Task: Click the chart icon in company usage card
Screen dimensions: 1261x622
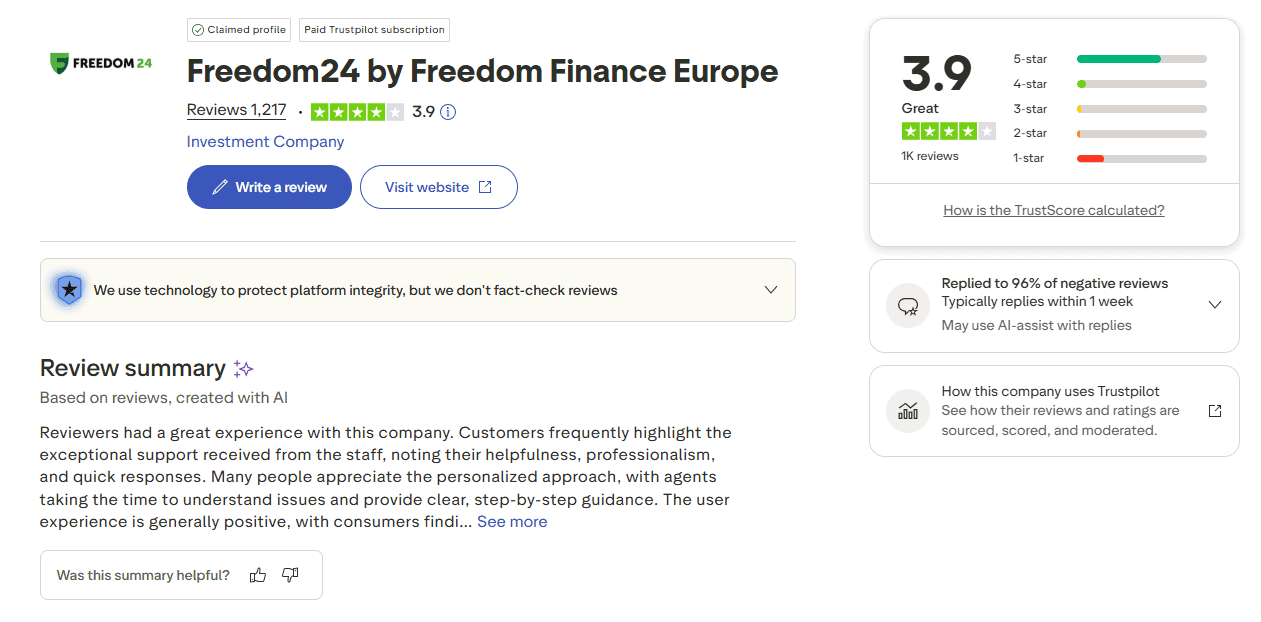Action: [908, 411]
